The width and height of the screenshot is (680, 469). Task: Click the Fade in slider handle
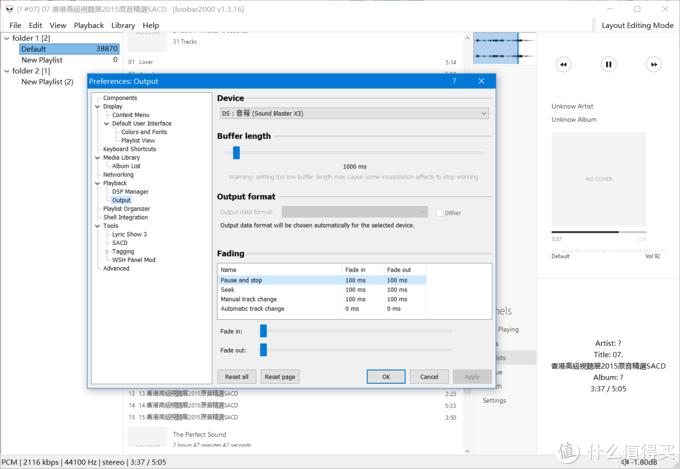click(263, 331)
